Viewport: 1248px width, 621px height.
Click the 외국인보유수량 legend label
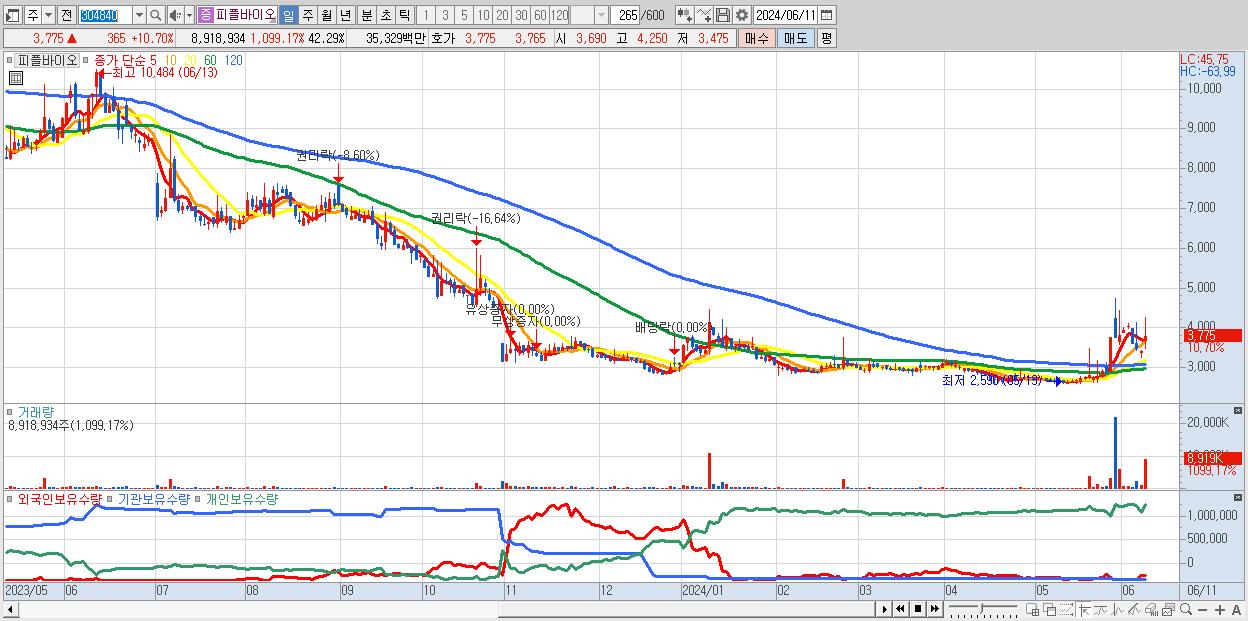pos(59,498)
